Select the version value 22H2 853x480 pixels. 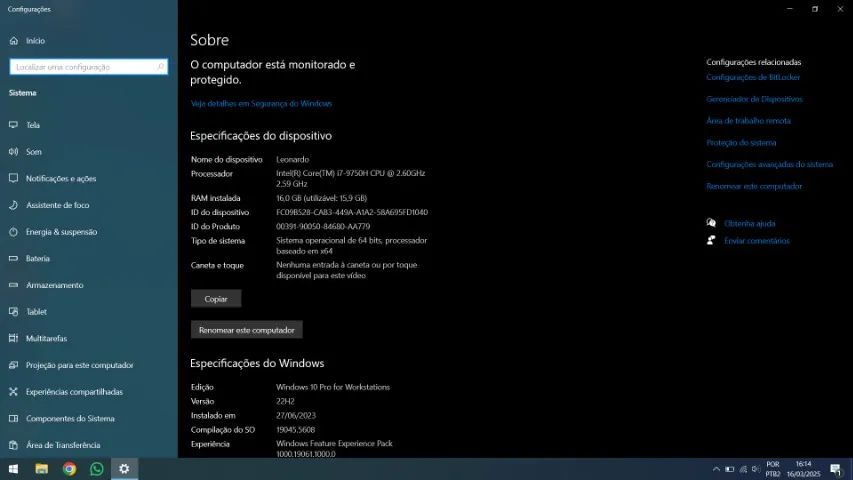pyautogui.click(x=285, y=401)
